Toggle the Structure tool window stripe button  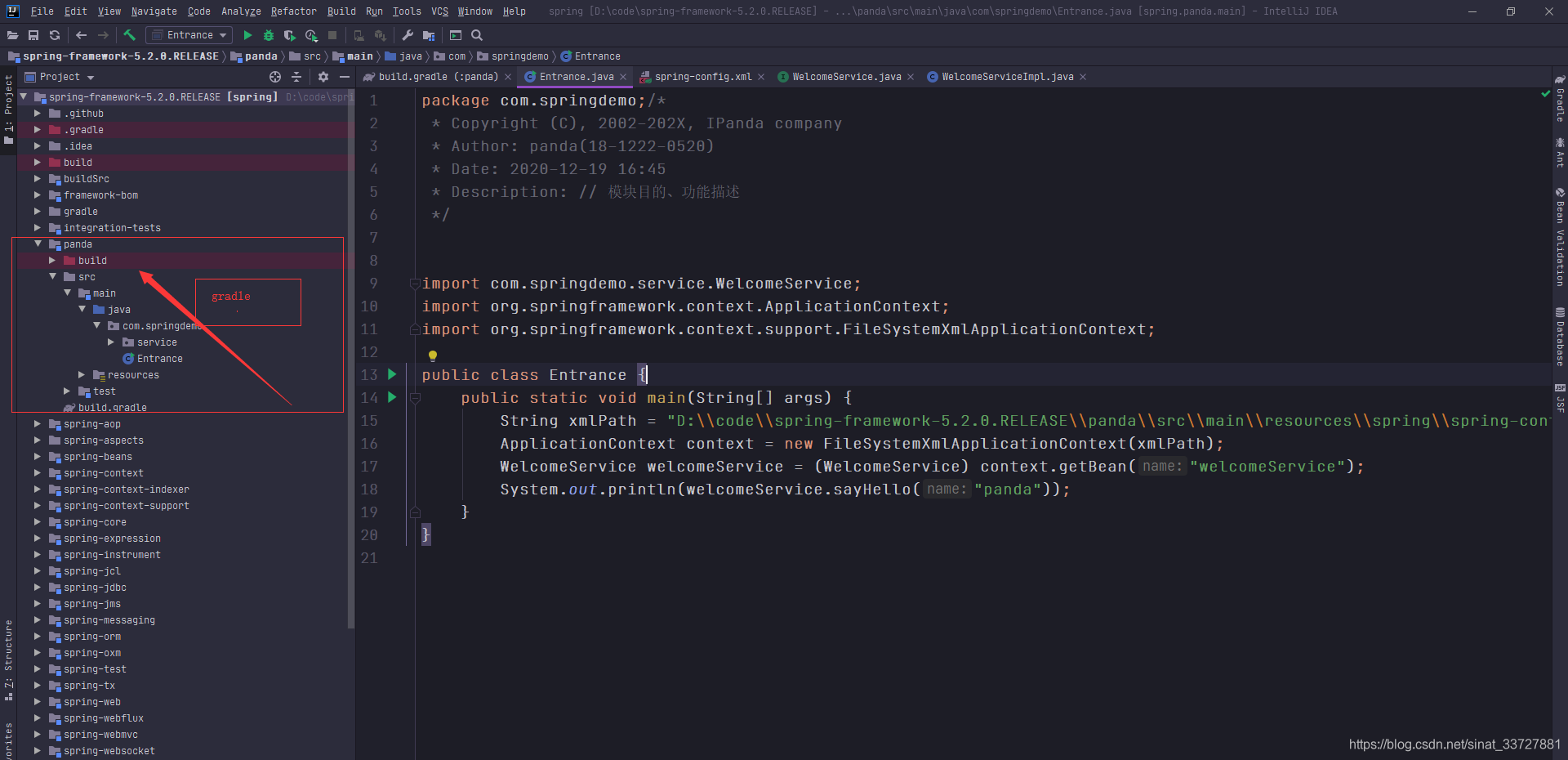[x=8, y=660]
